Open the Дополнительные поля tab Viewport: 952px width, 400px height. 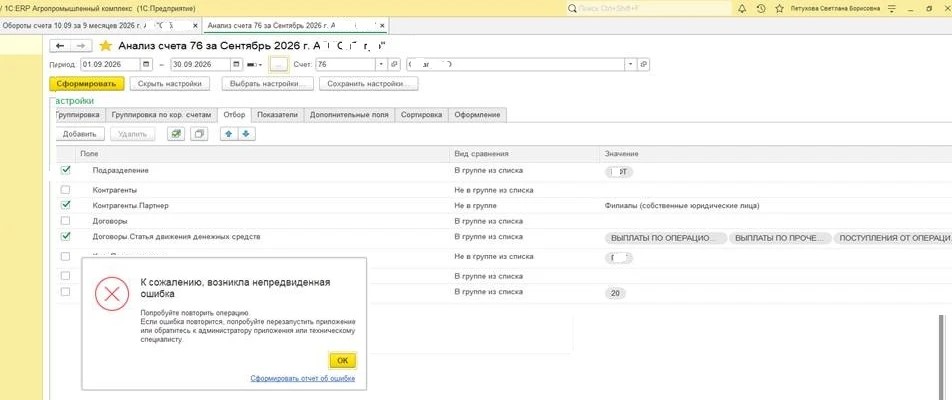(349, 115)
